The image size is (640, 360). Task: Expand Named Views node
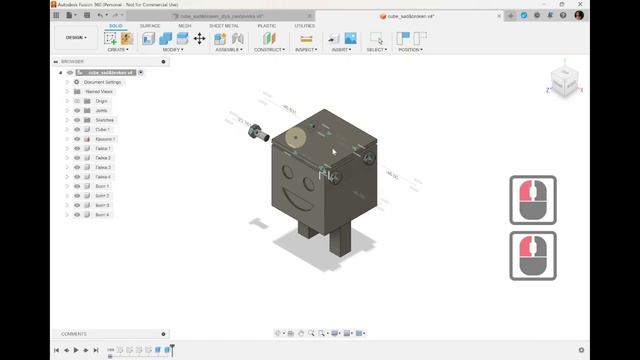pyautogui.click(x=67, y=91)
